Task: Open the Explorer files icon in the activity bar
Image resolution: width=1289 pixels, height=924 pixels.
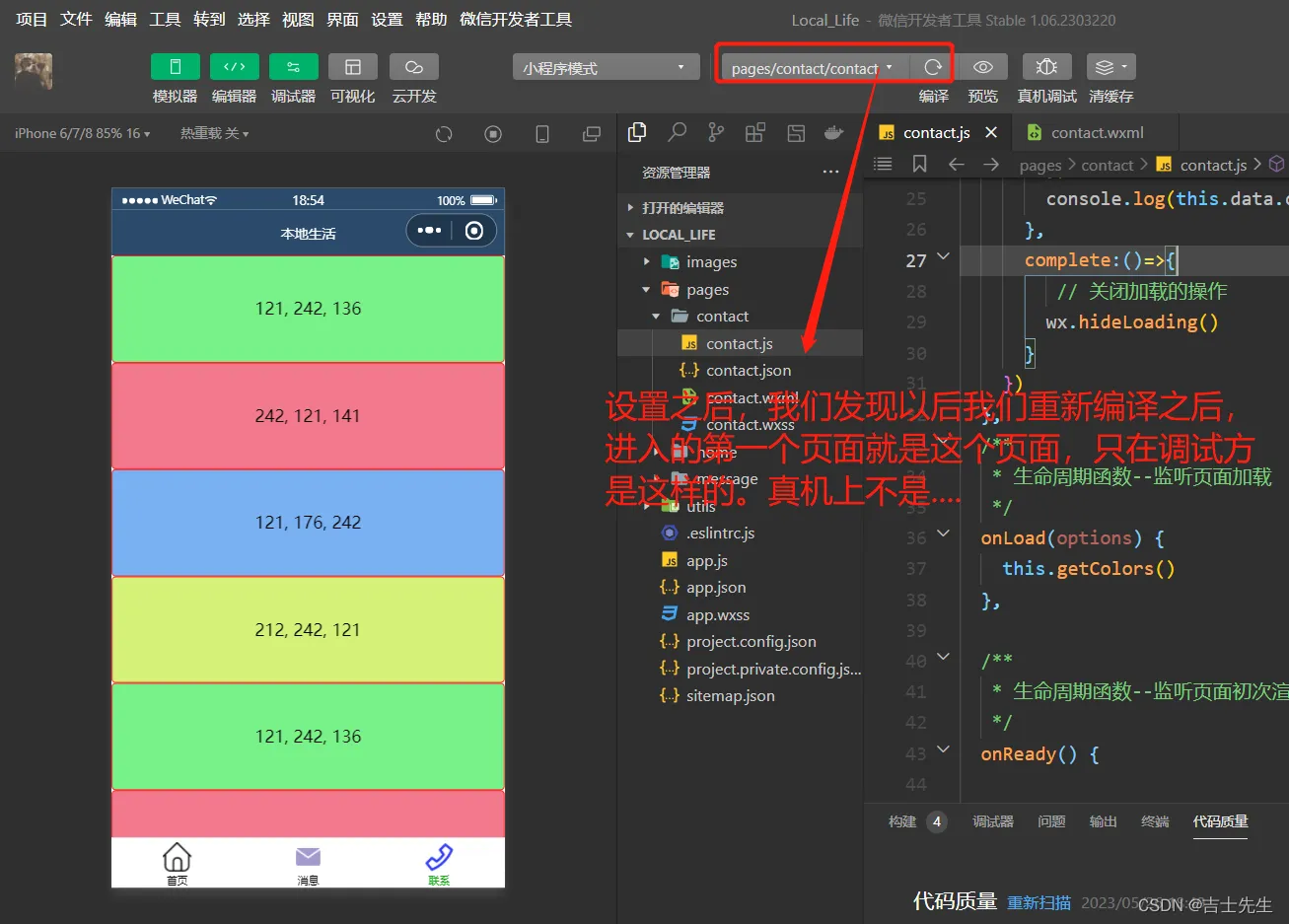Action: click(637, 132)
